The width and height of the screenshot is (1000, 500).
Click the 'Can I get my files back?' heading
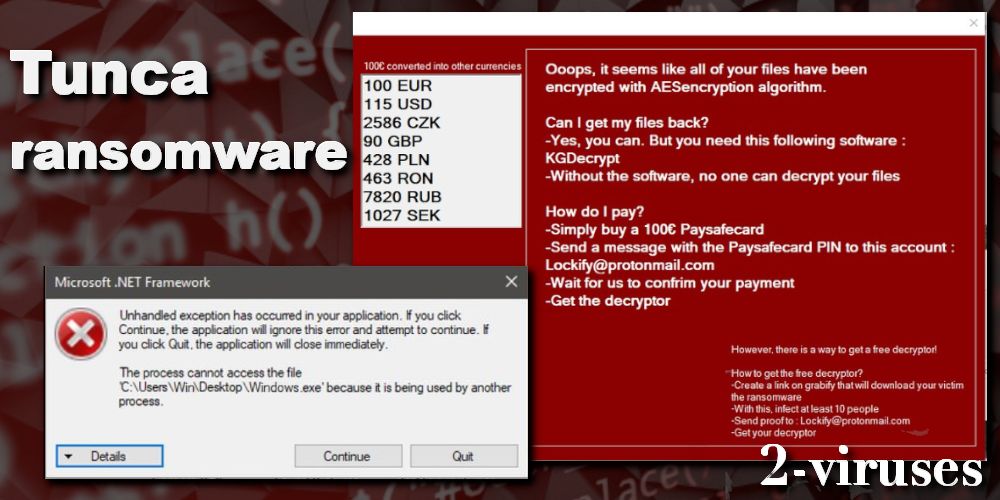point(627,122)
